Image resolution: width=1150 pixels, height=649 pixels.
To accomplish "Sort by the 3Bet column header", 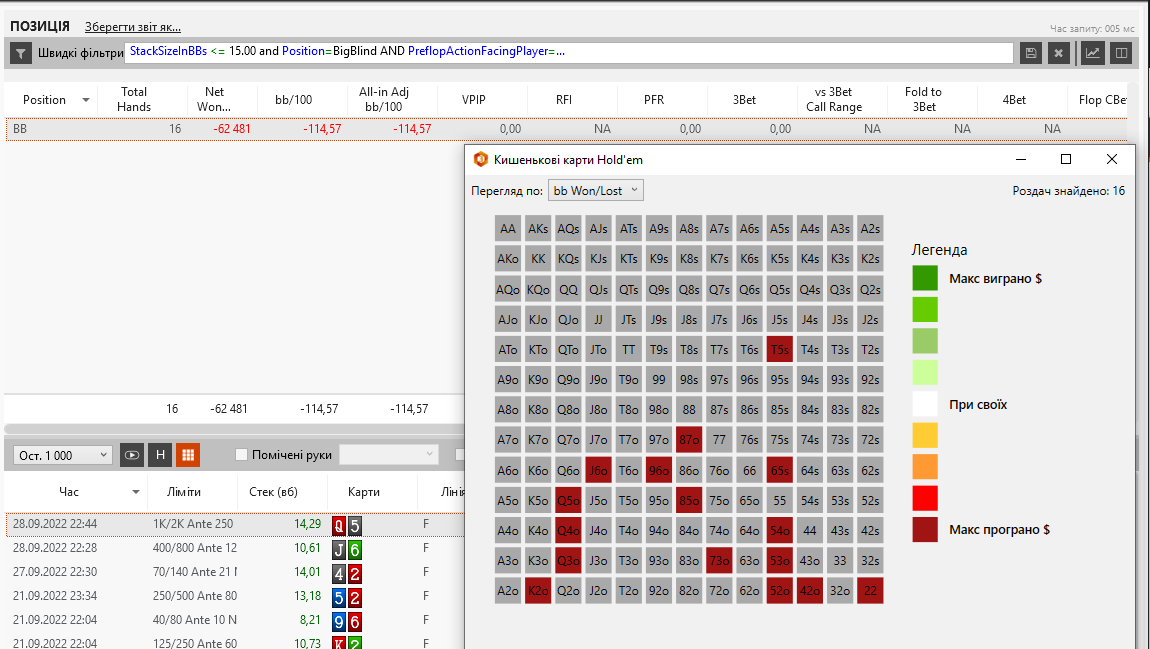I will tap(744, 100).
